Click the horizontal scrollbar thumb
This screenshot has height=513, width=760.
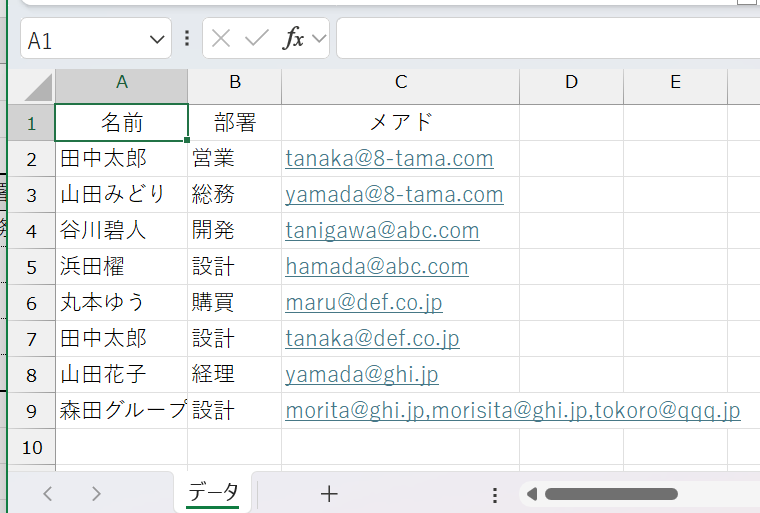coord(610,494)
